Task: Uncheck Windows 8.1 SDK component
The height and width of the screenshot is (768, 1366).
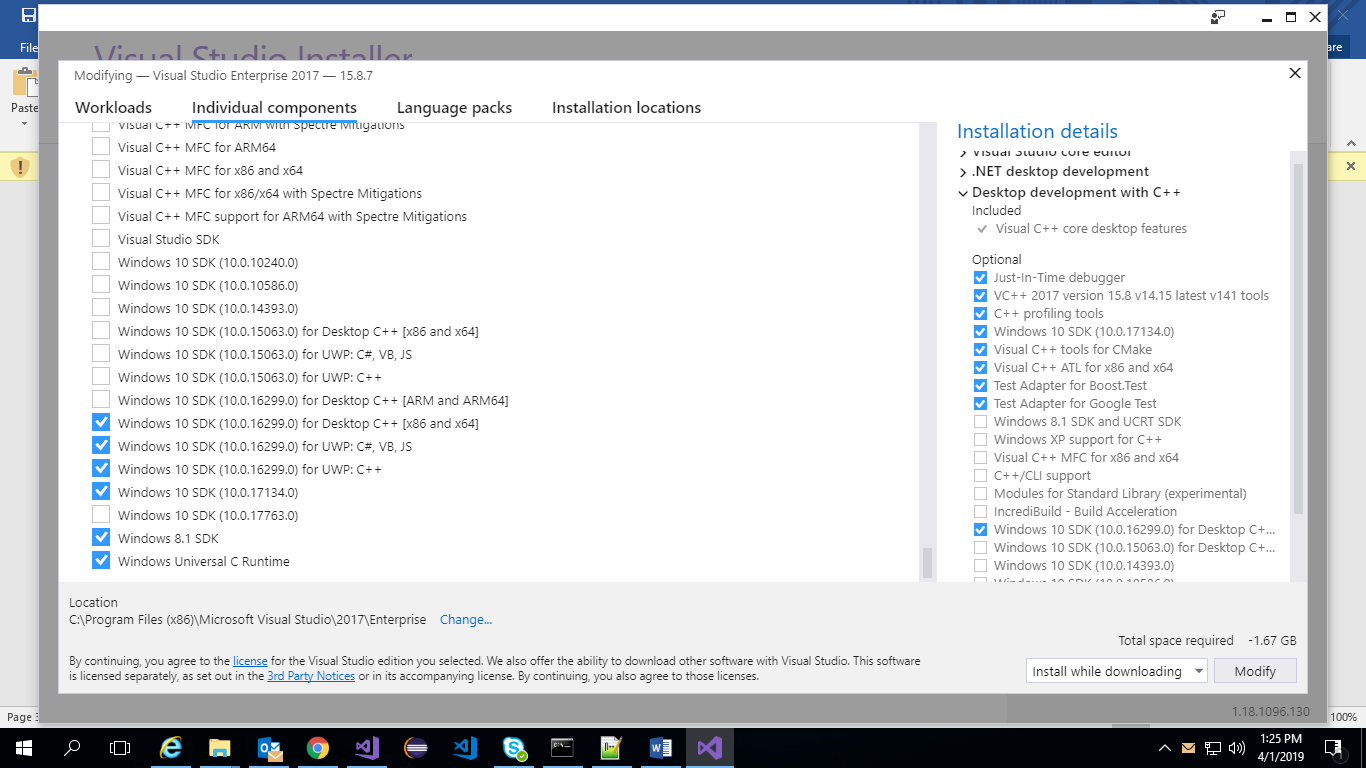Action: click(x=101, y=538)
